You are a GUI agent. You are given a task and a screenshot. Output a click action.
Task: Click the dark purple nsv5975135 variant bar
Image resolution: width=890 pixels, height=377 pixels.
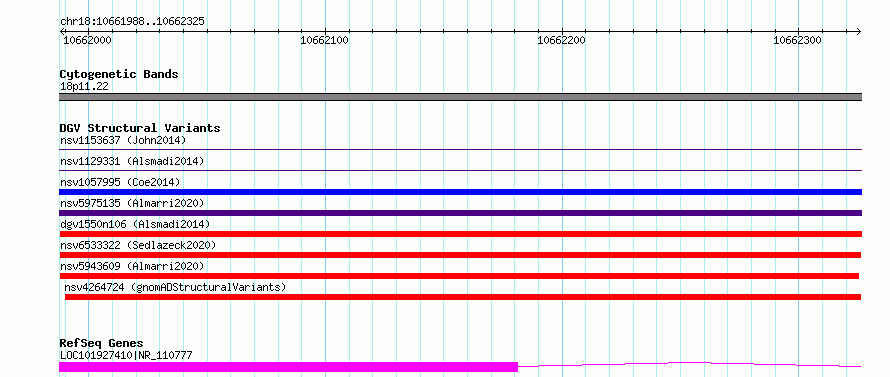pyautogui.click(x=460, y=213)
